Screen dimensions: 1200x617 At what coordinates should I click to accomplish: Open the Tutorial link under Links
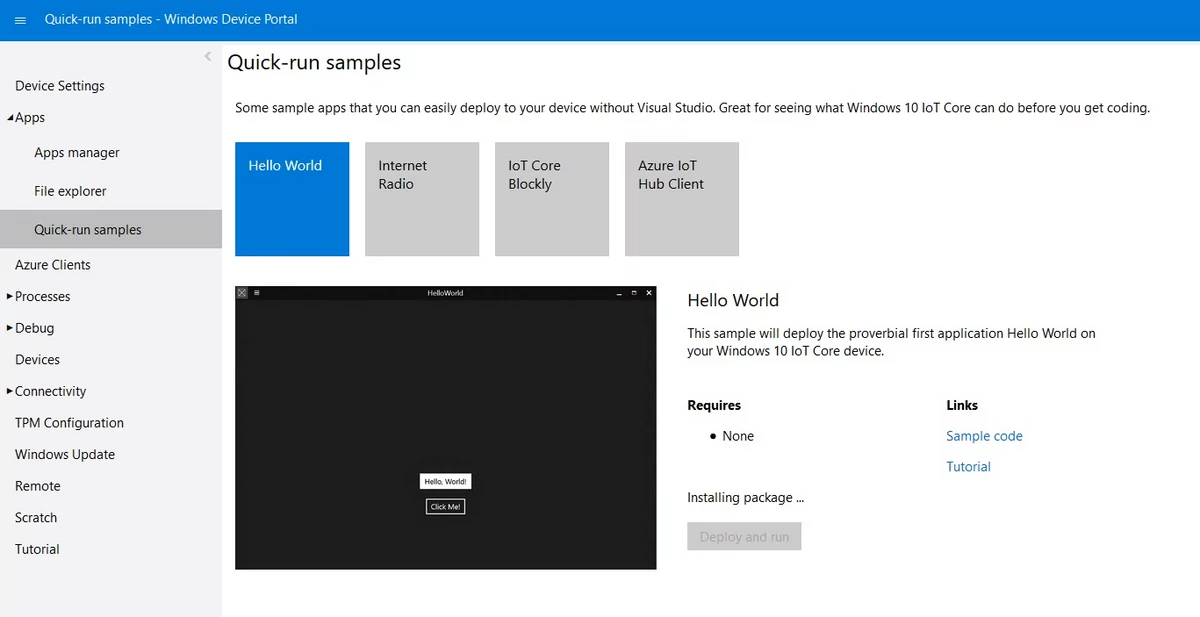click(x=968, y=467)
